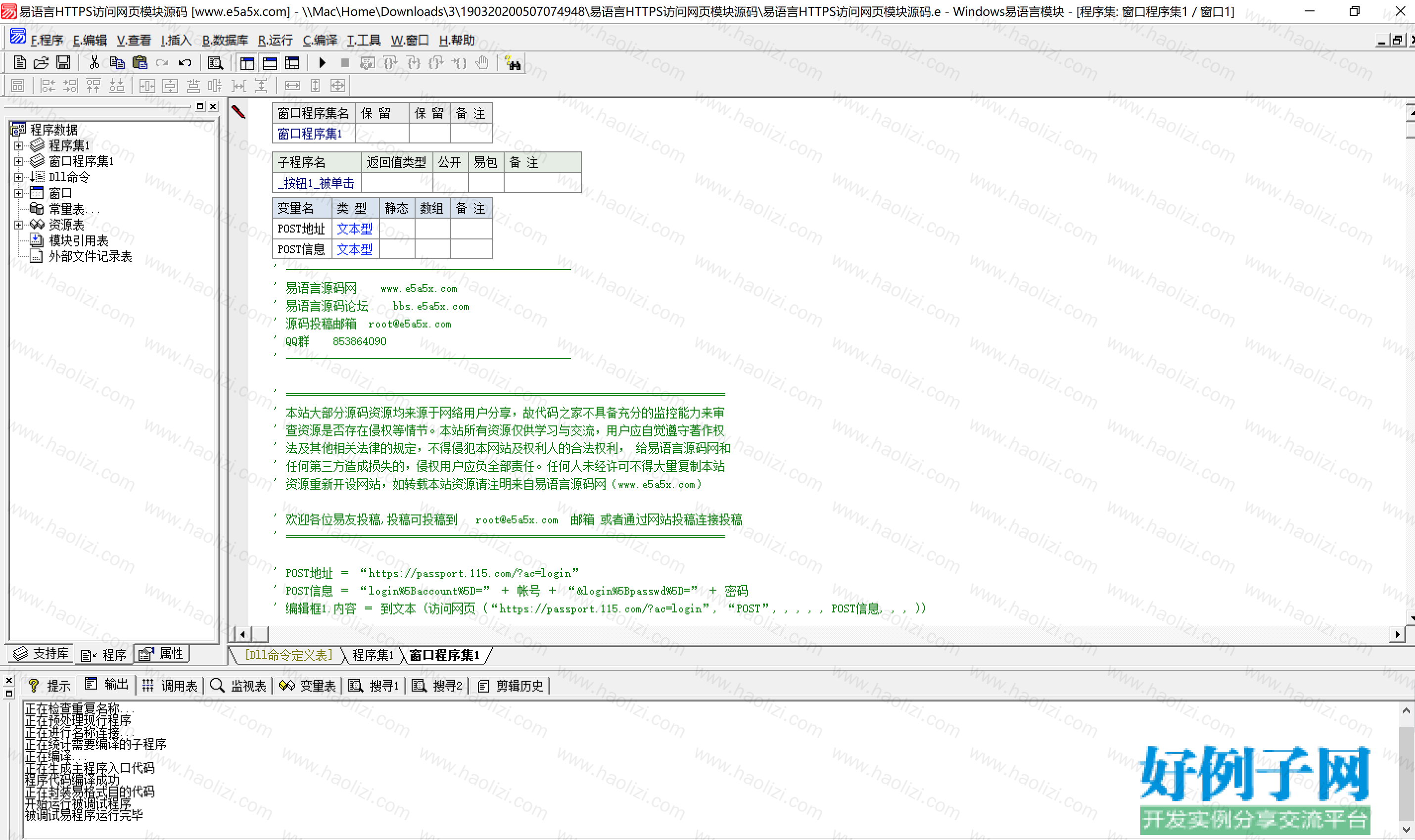Click the Open file folder icon
The height and width of the screenshot is (840, 1415).
click(x=42, y=63)
